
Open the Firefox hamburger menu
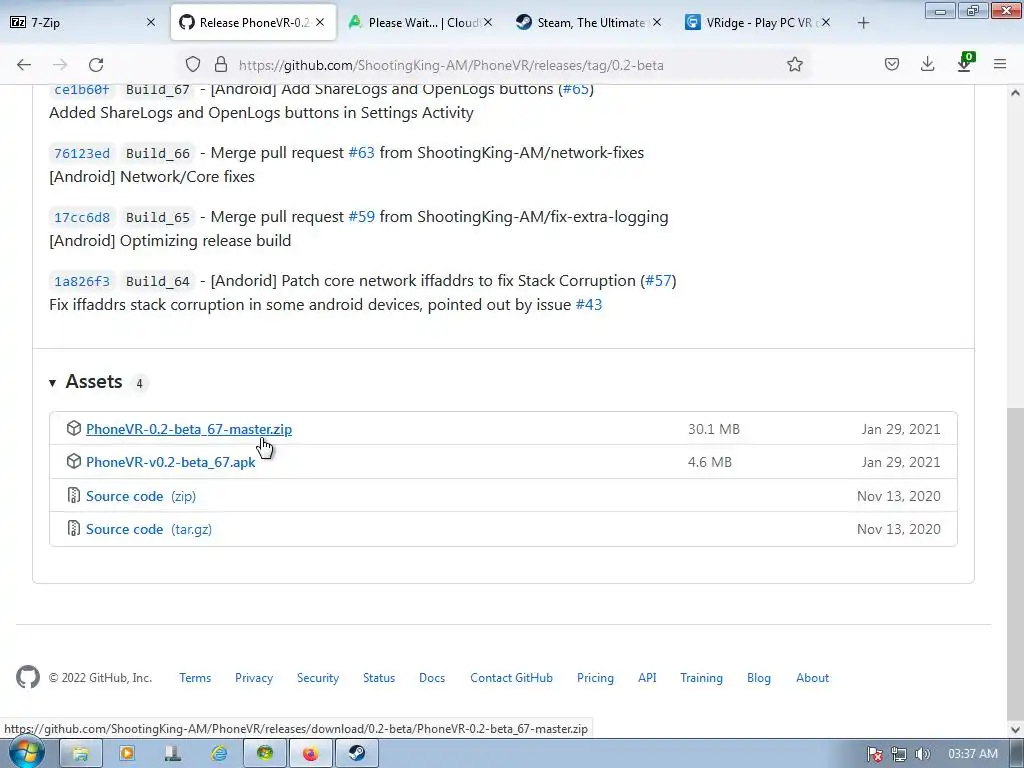pos(1000,65)
